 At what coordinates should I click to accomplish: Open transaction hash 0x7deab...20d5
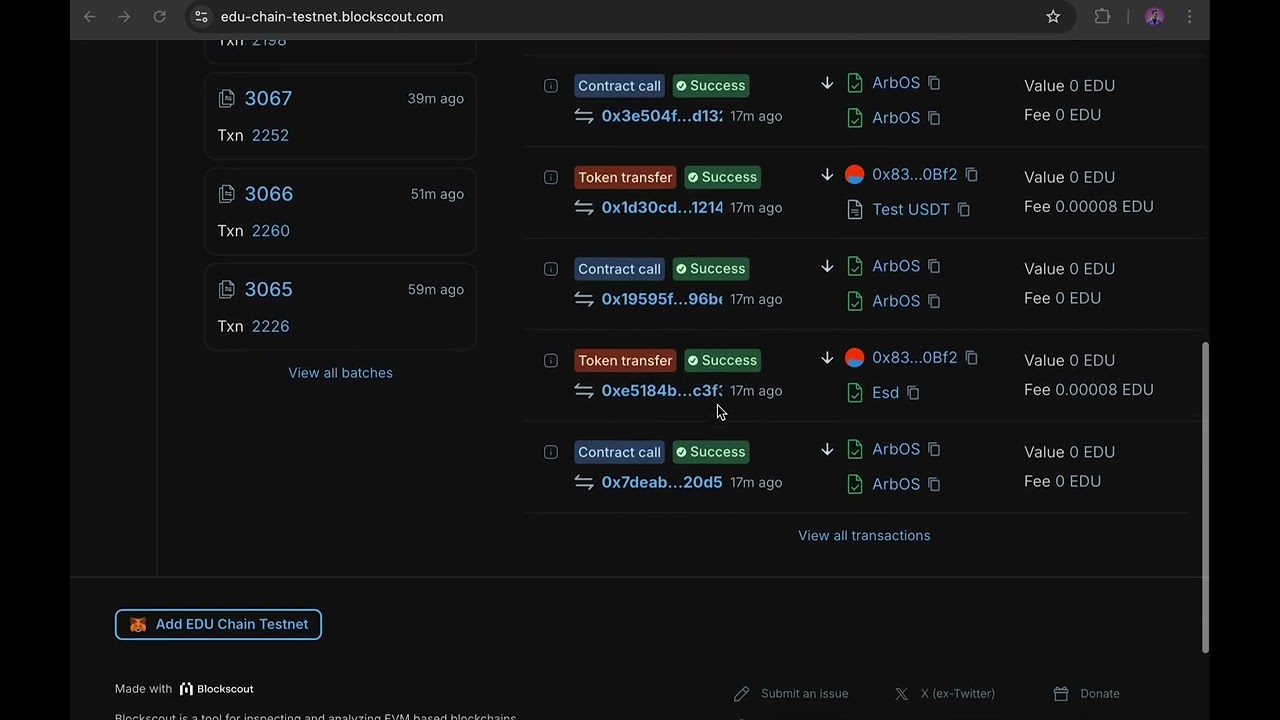pyautogui.click(x=661, y=482)
